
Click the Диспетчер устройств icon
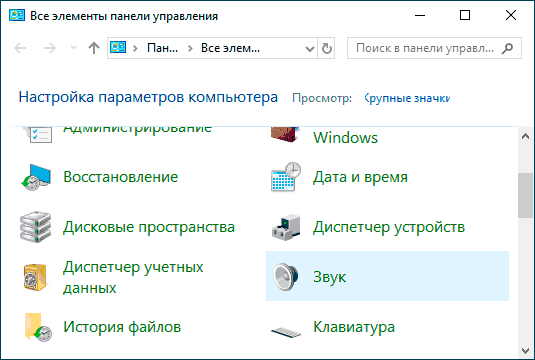point(286,227)
